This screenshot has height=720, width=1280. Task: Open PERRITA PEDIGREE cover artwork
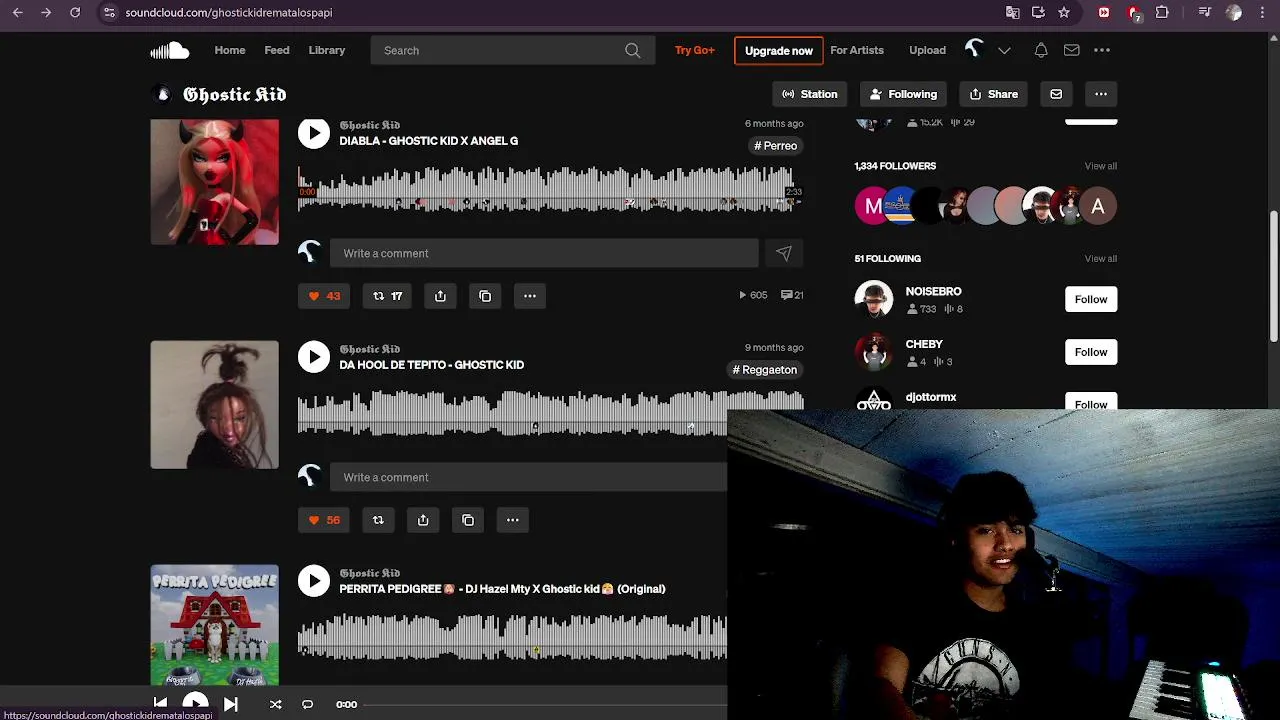coord(215,625)
